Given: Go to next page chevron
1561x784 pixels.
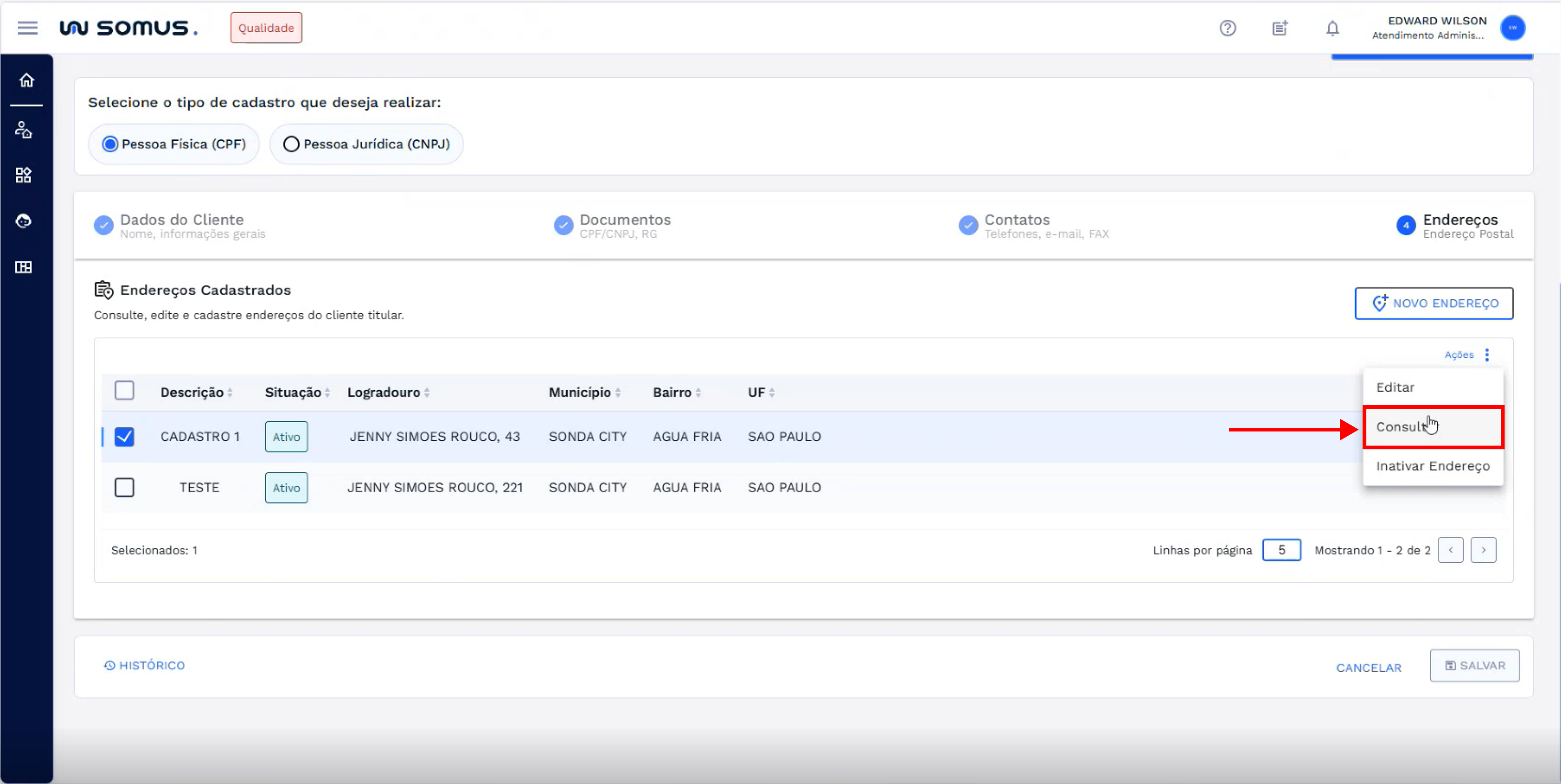Looking at the screenshot, I should point(1483,550).
